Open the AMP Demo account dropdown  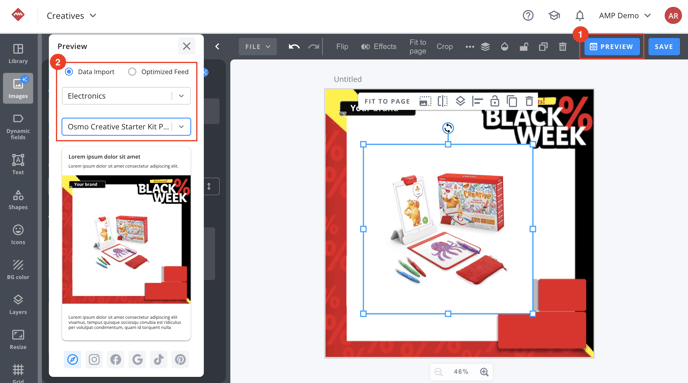pyautogui.click(x=624, y=16)
